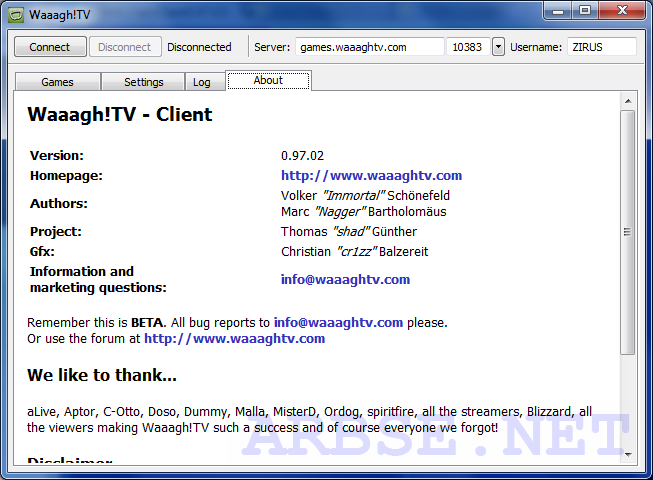Click the Username field containing ZIRUS
The width and height of the screenshot is (653, 480).
[x=601, y=47]
